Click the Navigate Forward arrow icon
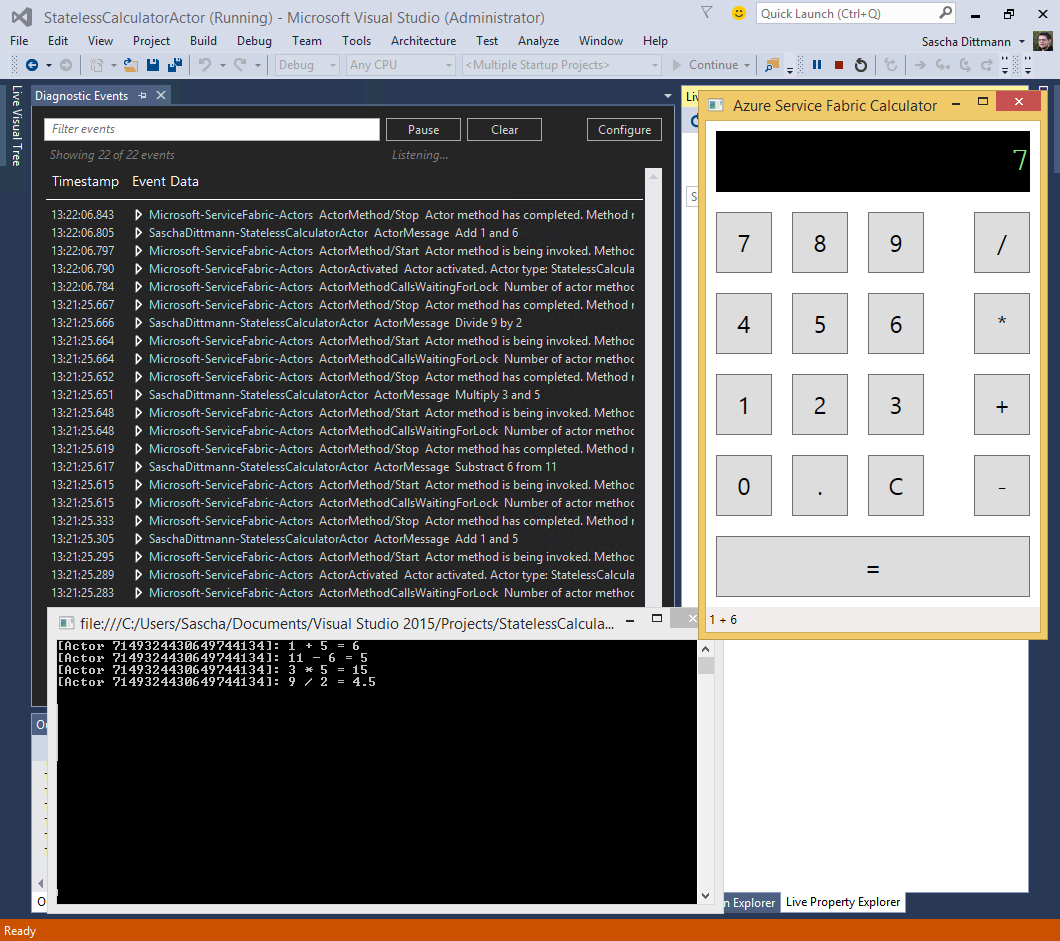 point(66,65)
